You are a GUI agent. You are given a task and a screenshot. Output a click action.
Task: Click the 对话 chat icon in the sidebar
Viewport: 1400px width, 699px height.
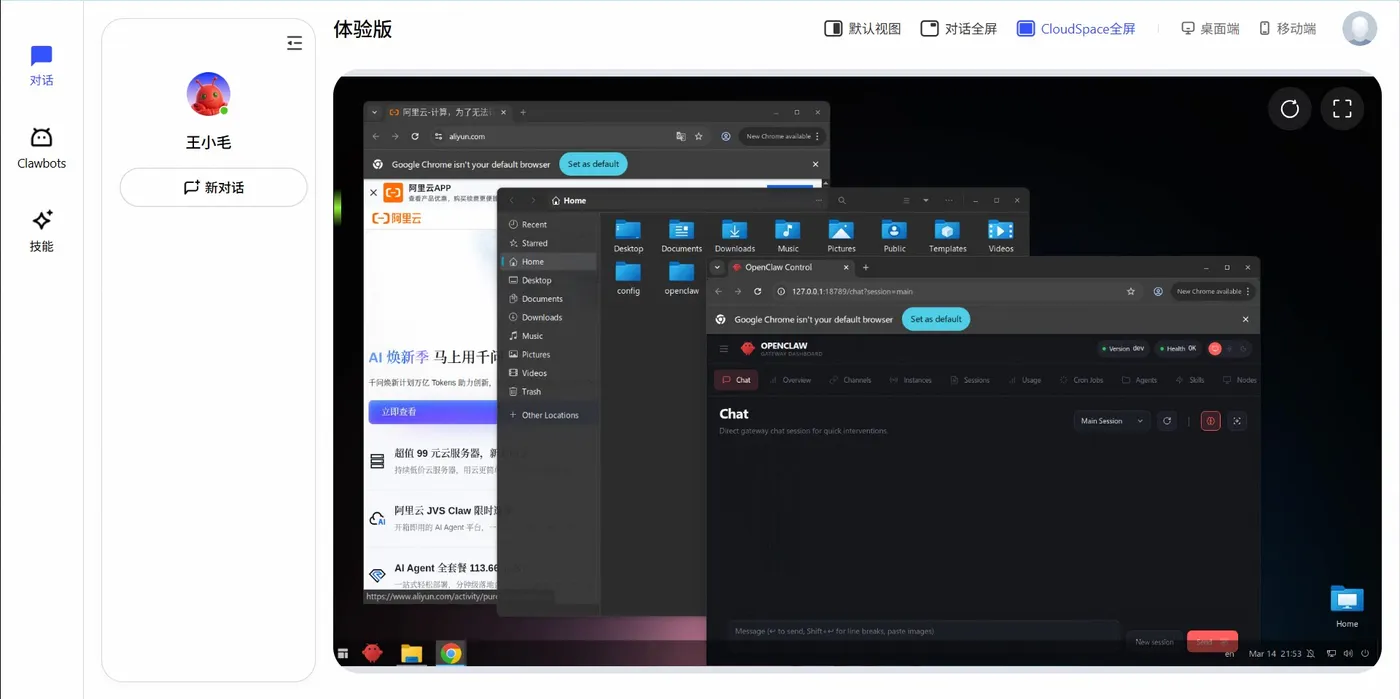[41, 66]
